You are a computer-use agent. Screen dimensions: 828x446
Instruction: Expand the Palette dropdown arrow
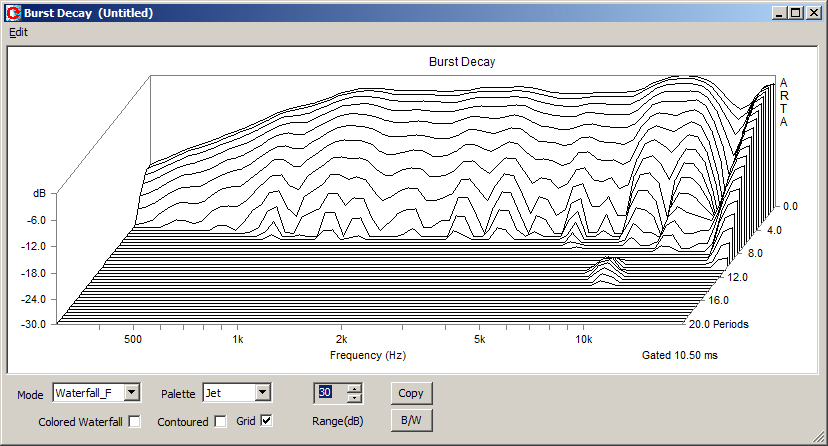(x=262, y=393)
